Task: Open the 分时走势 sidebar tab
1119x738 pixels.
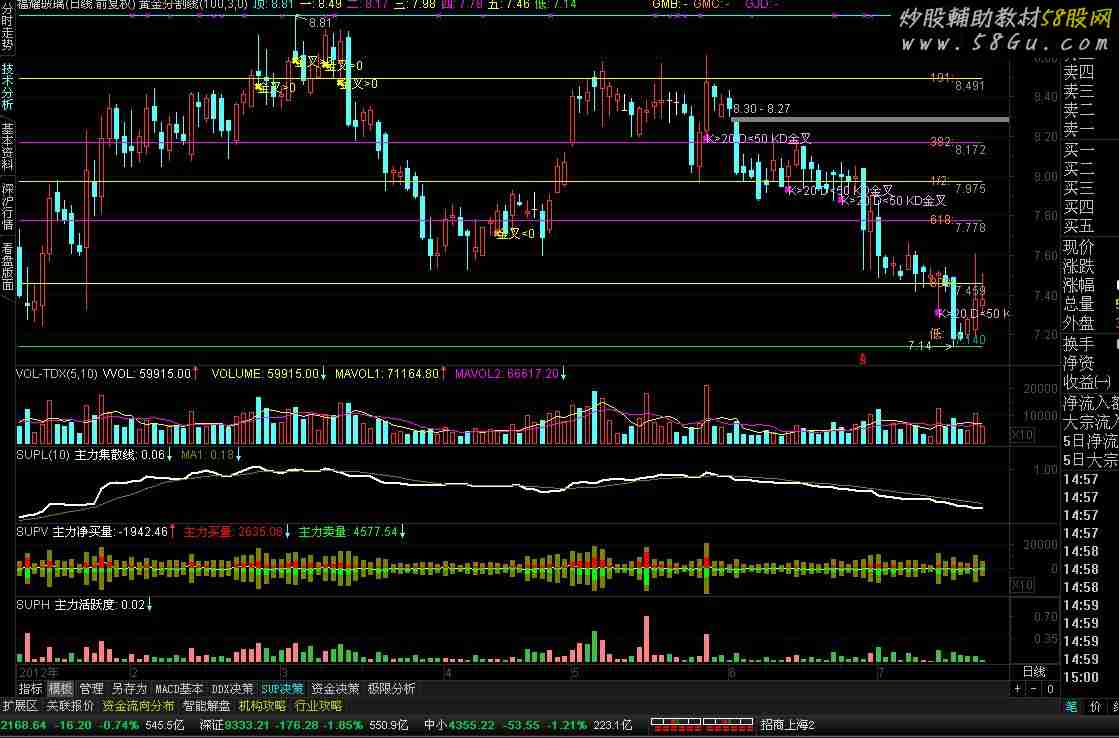Action: [x=7, y=29]
